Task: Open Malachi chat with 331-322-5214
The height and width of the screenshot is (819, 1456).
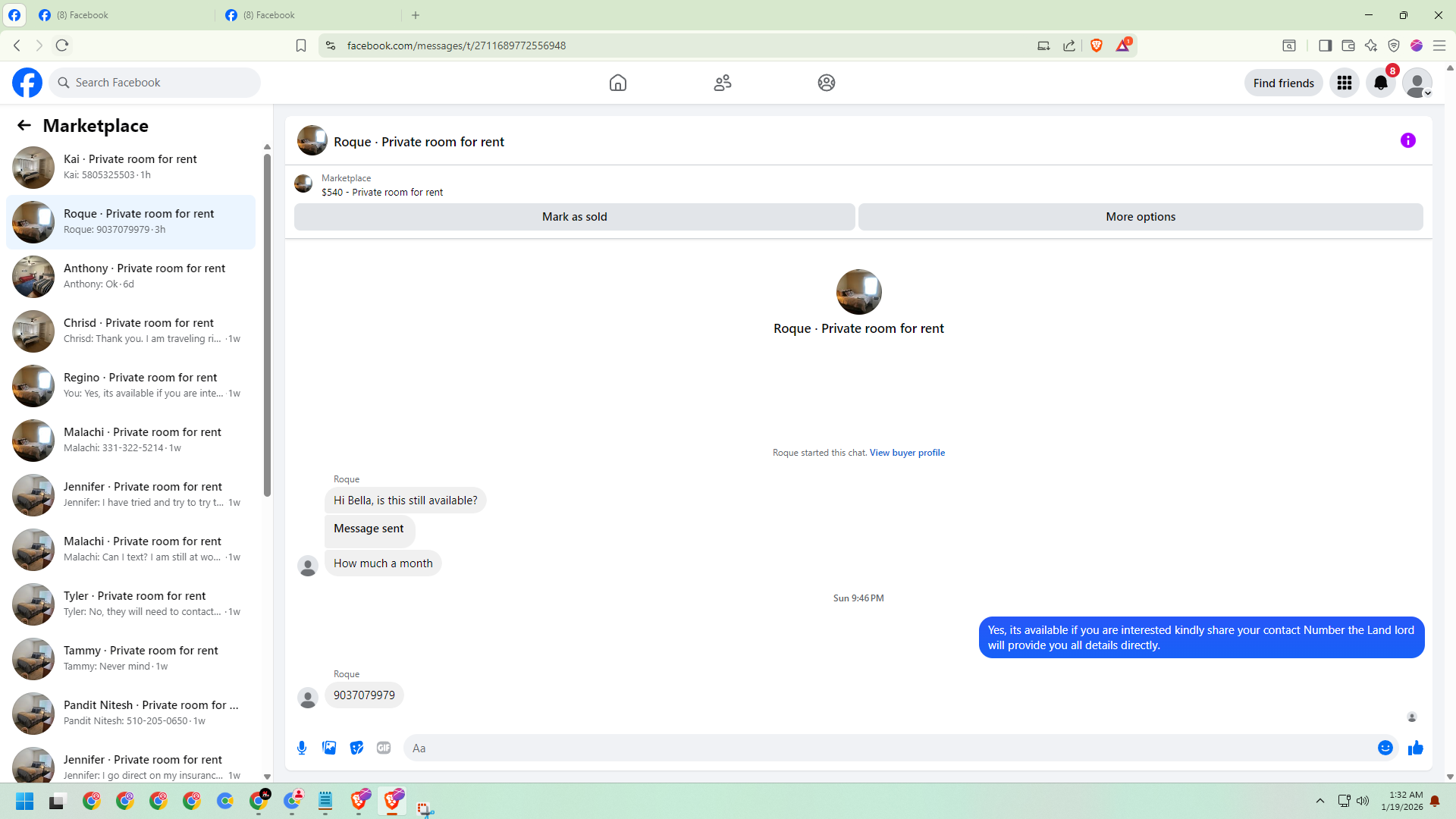Action: coord(130,440)
